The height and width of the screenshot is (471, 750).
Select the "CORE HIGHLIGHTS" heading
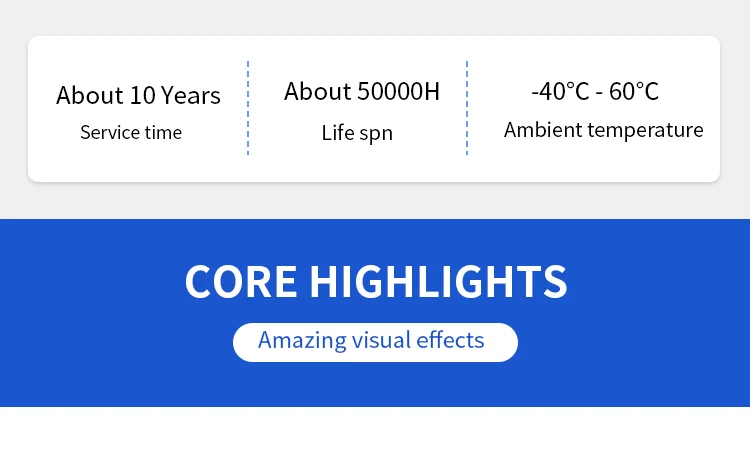click(x=375, y=282)
